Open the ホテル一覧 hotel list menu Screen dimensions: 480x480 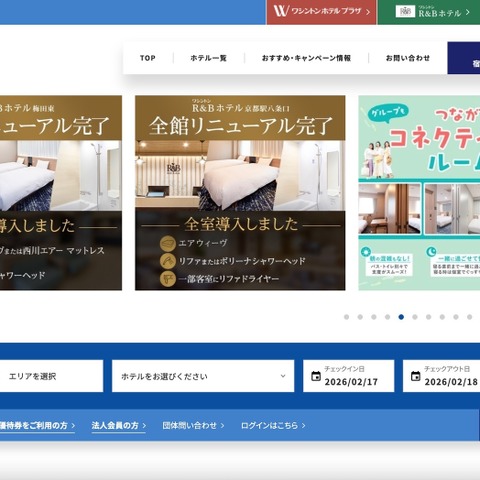pyautogui.click(x=209, y=58)
